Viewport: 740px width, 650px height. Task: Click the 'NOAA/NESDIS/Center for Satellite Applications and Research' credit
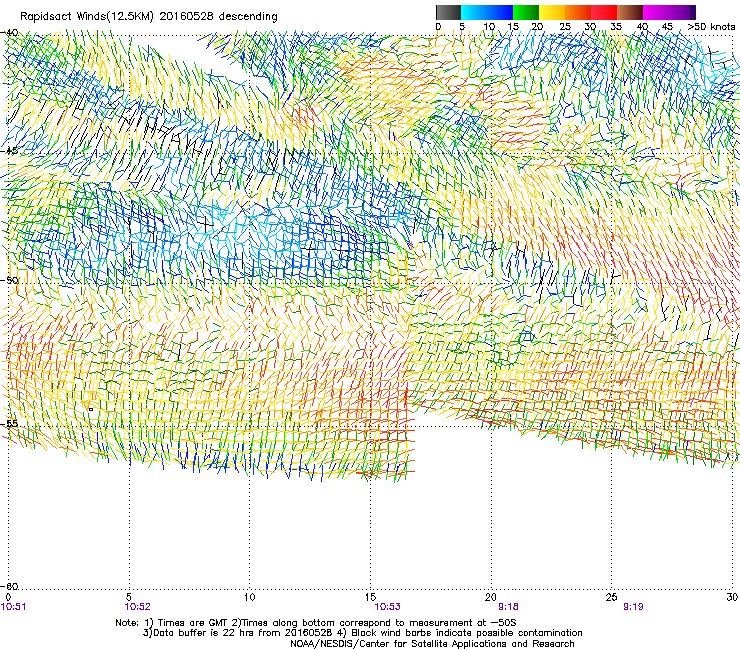(x=432, y=644)
